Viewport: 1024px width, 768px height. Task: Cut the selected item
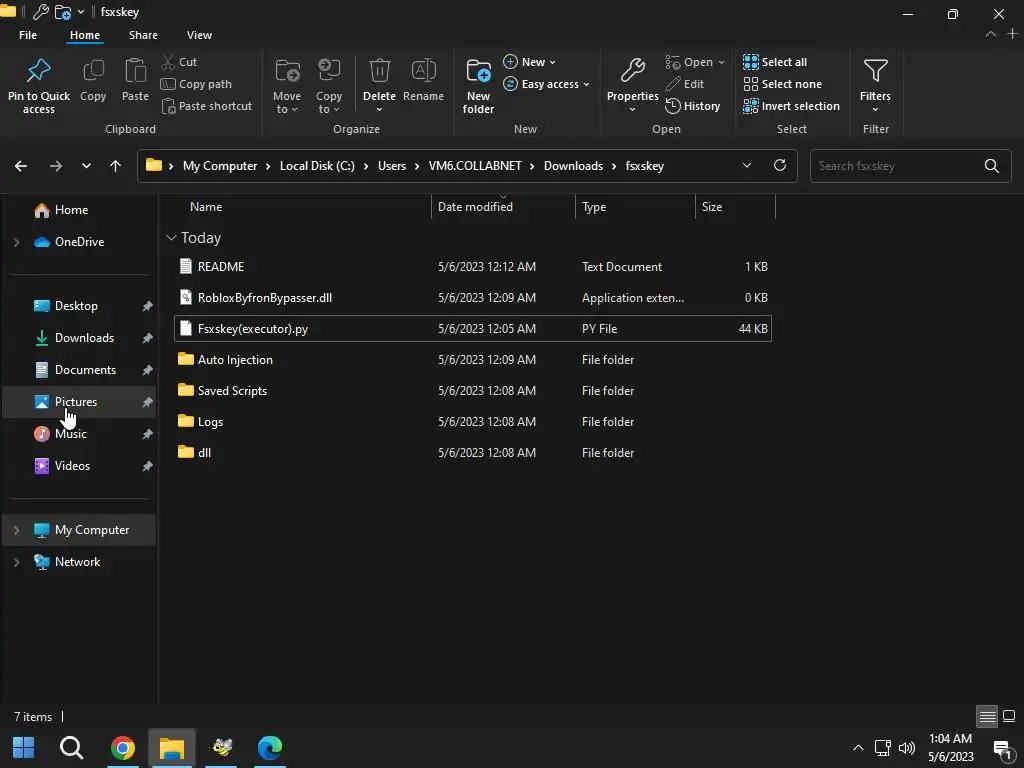pos(179,62)
